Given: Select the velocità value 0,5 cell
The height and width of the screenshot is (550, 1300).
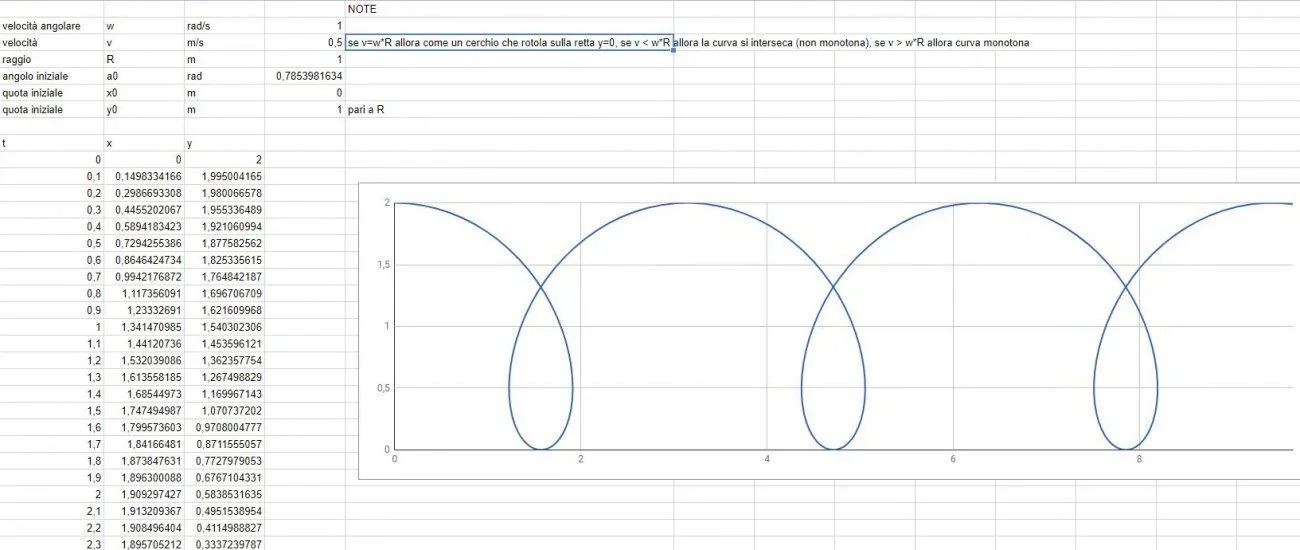Looking at the screenshot, I should pos(305,43).
